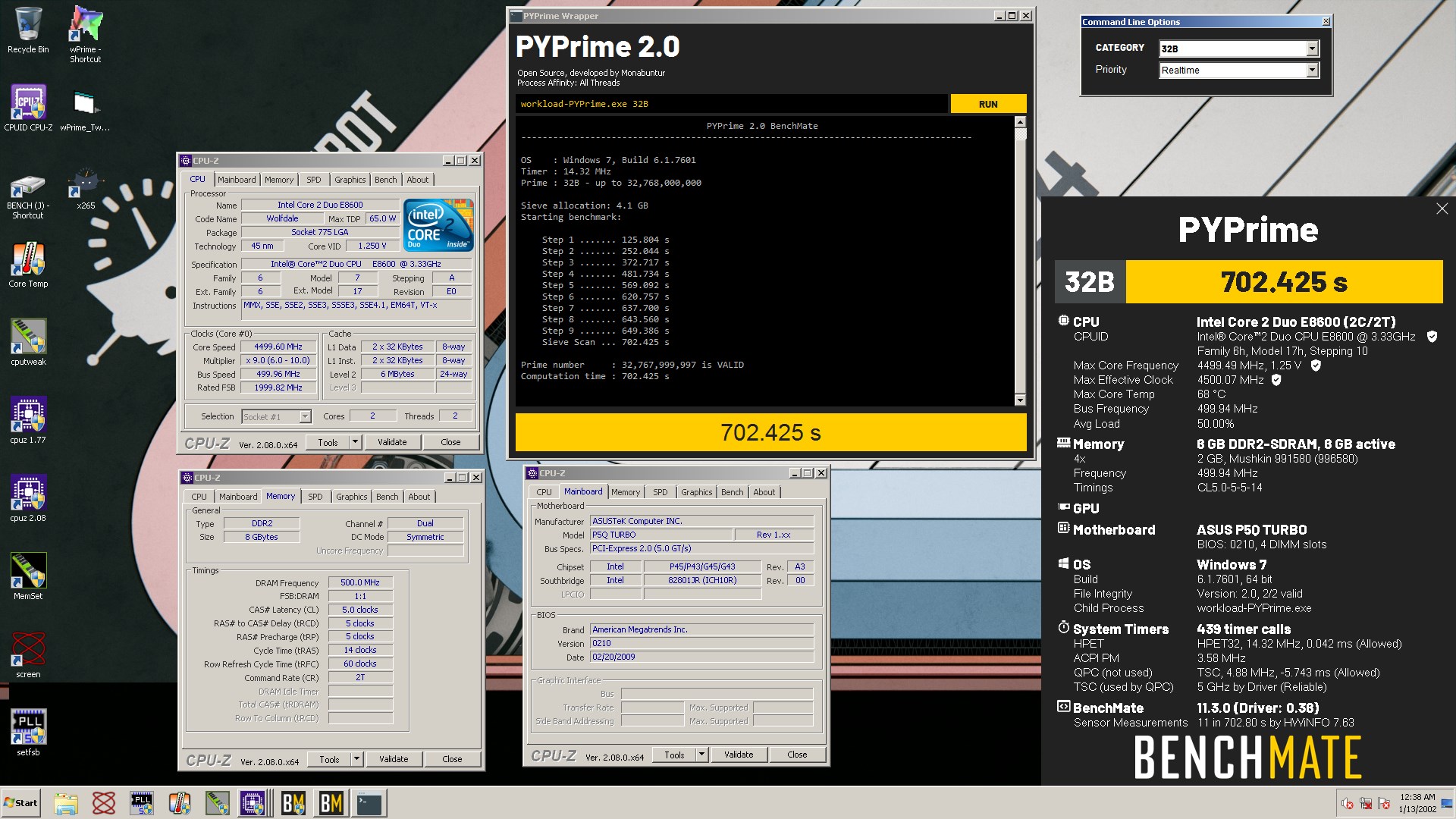Image resolution: width=1456 pixels, height=819 pixels.
Task: Close the Command Line Options window
Action: tap(1326, 21)
